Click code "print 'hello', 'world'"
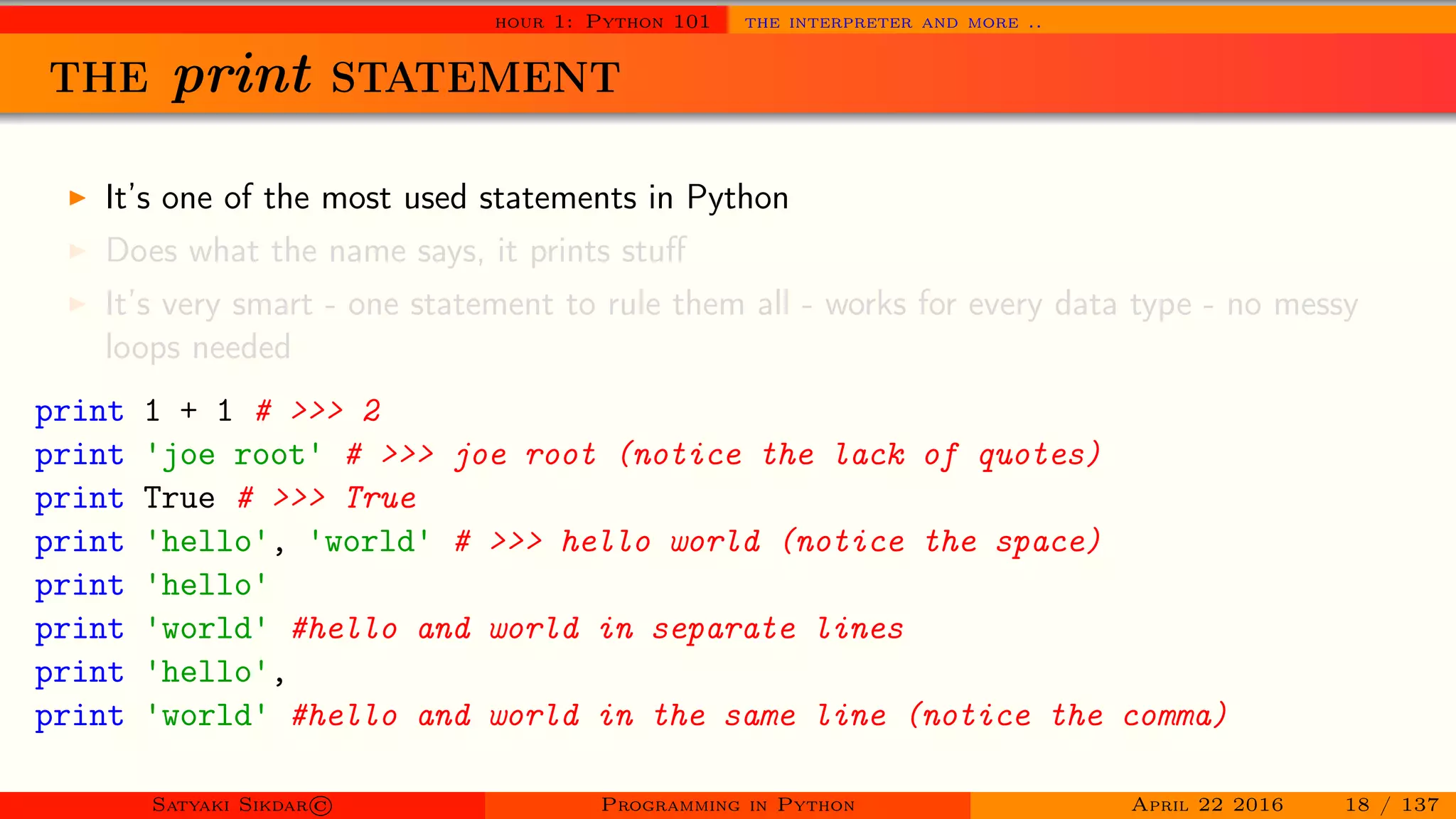The image size is (1456, 819). click(x=233, y=542)
